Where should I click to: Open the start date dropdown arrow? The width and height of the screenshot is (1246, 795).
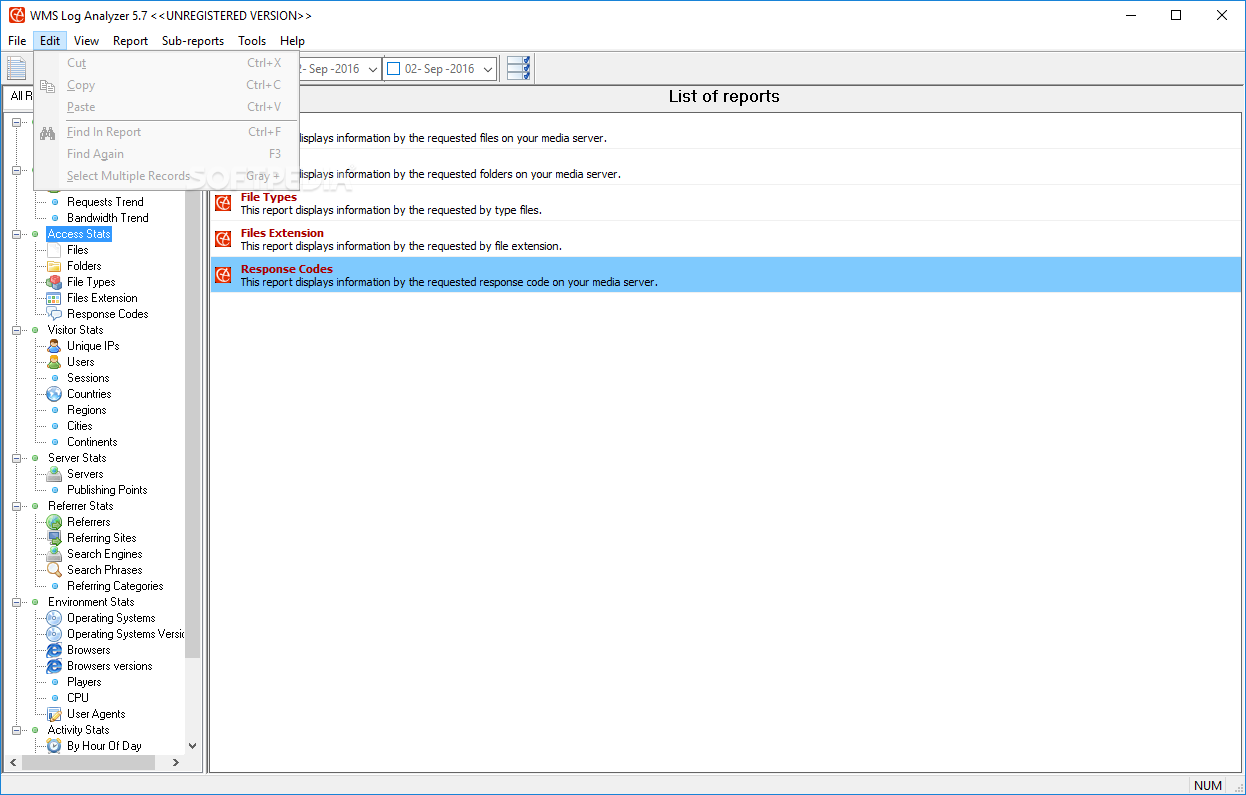373,69
